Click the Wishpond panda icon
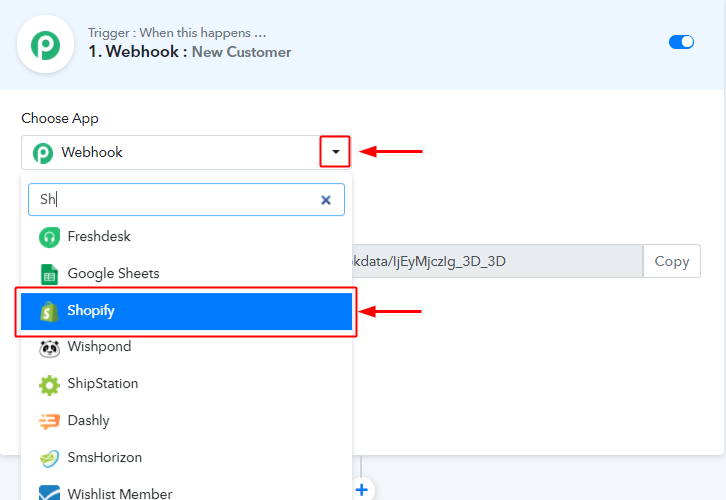Screen dimensions: 726x500 tap(49, 348)
